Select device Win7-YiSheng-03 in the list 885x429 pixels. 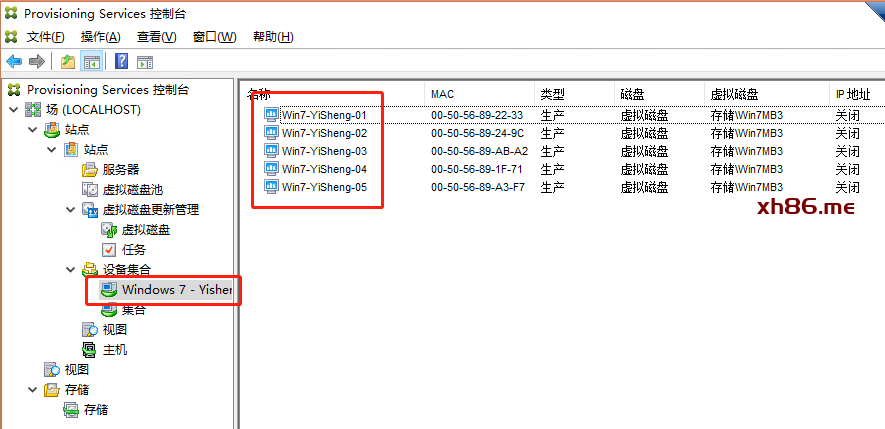[x=324, y=151]
